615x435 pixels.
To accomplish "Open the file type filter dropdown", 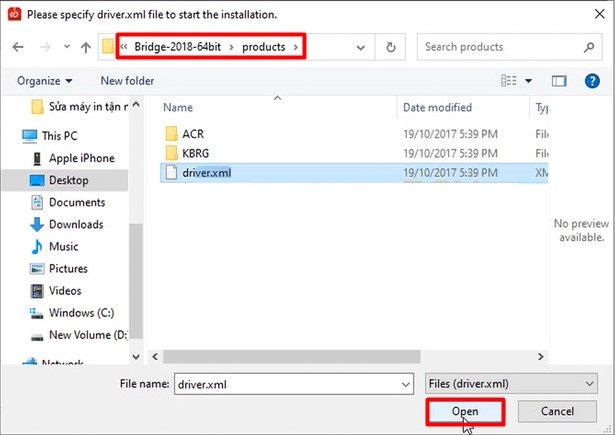I will pos(510,383).
